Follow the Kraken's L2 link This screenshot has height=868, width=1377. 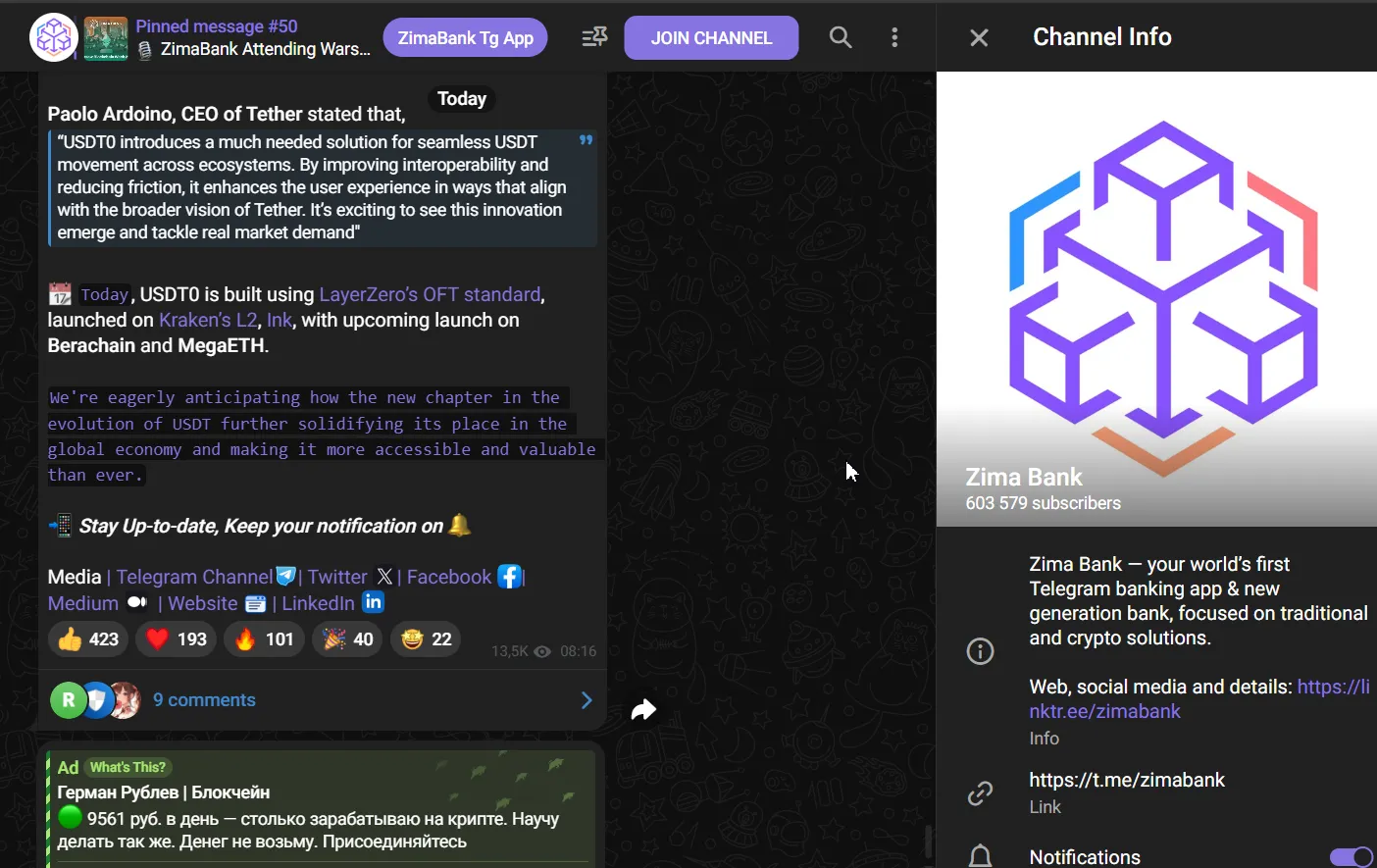pyautogui.click(x=208, y=320)
